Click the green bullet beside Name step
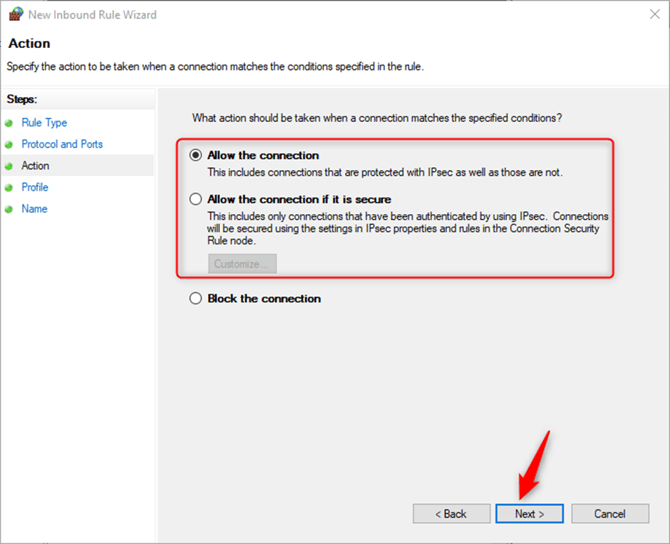The width and height of the screenshot is (670, 544). pyautogui.click(x=11, y=209)
